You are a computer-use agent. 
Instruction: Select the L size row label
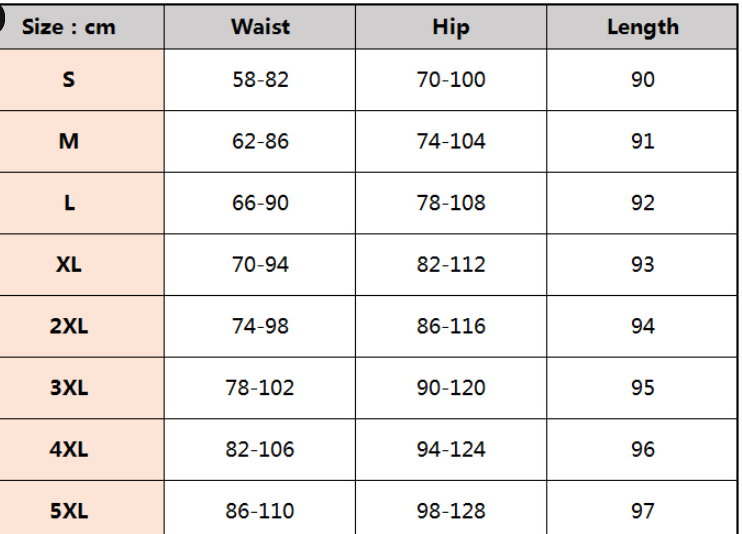click(69, 203)
